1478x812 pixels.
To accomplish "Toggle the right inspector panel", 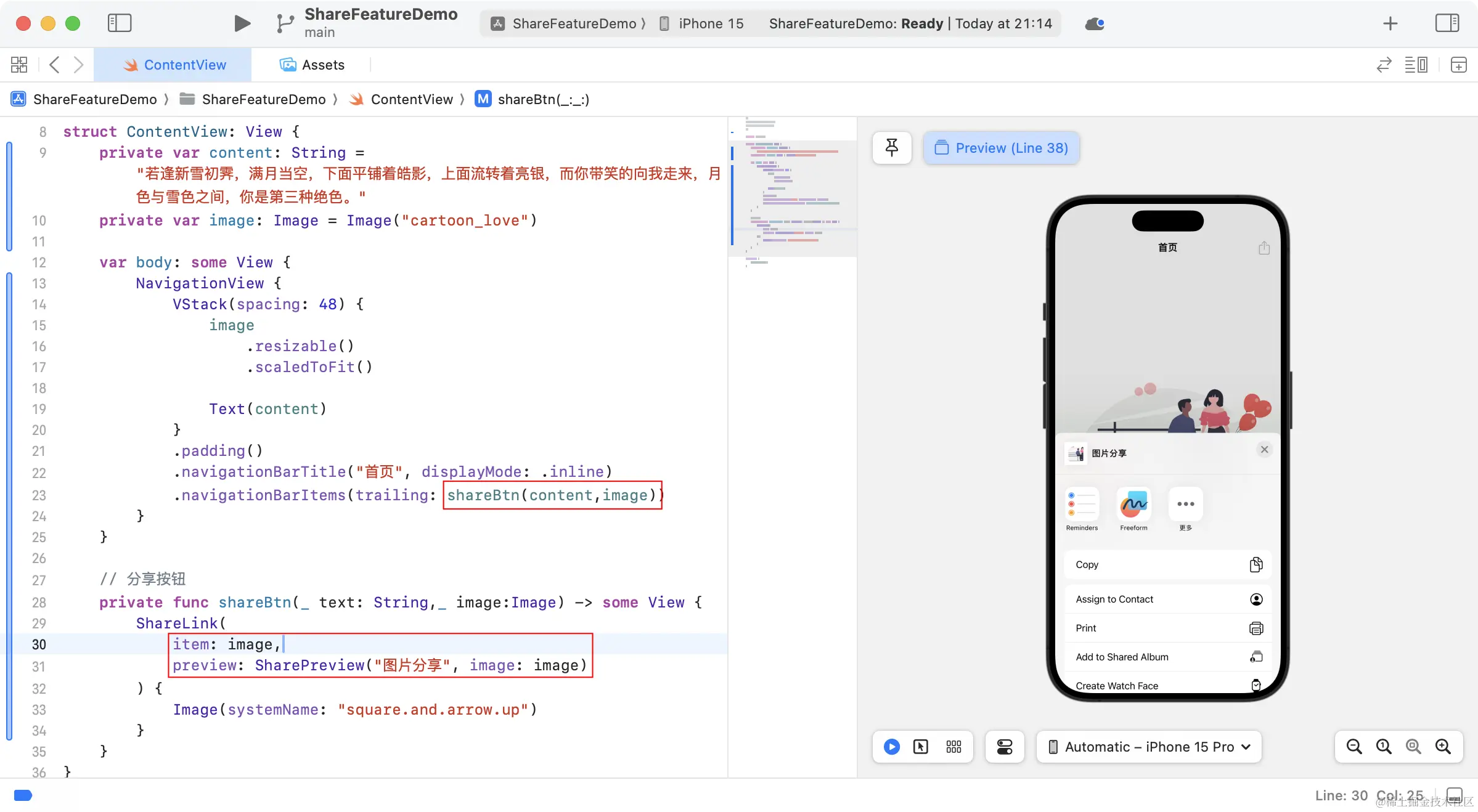I will tap(1447, 23).
